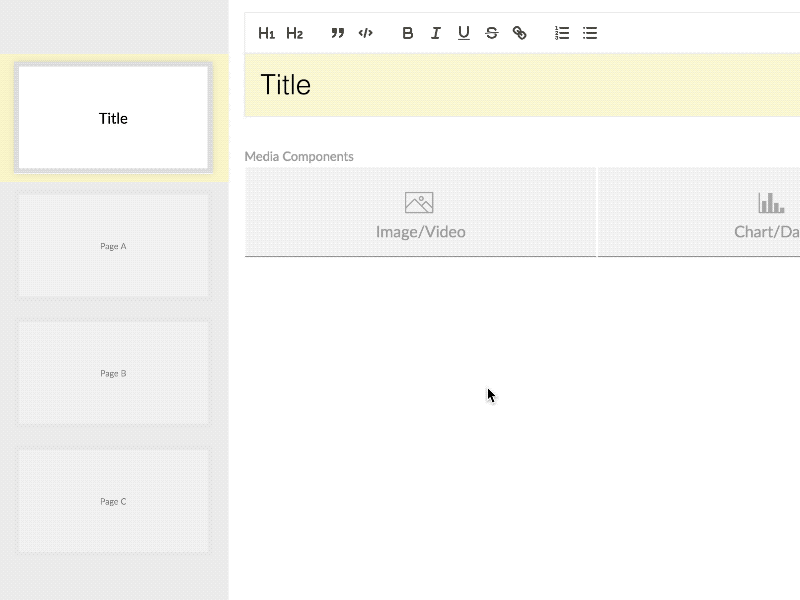The height and width of the screenshot is (600, 800).
Task: Start a bulleted list
Action: click(590, 33)
